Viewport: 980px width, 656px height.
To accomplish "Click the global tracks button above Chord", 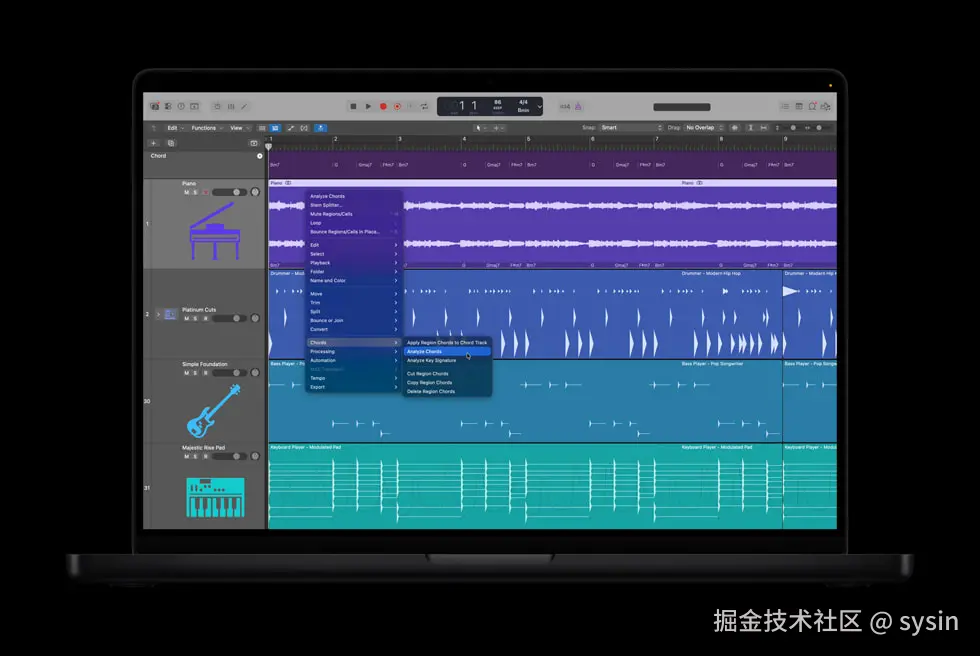I will pos(254,143).
